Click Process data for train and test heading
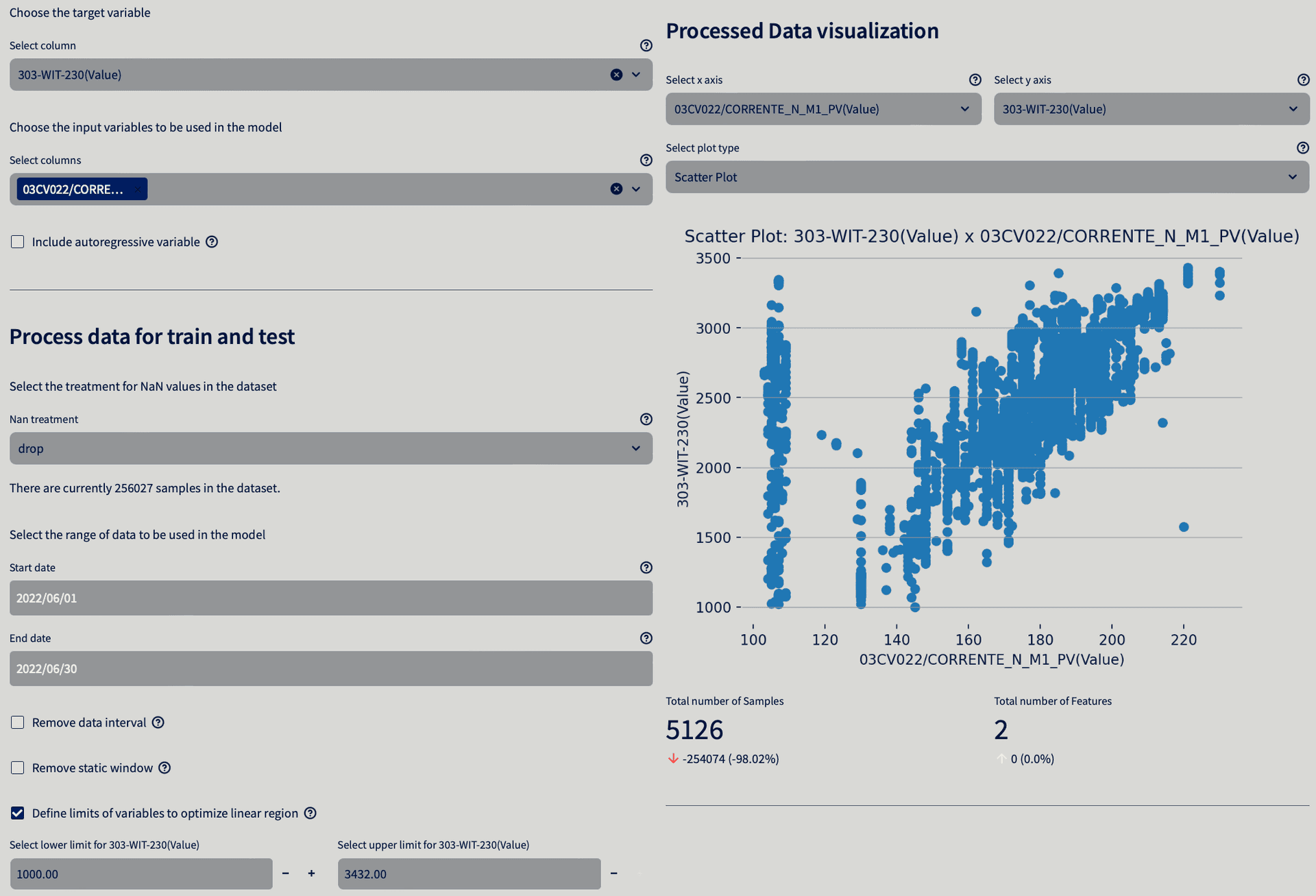This screenshot has width=1316, height=896. [x=152, y=337]
